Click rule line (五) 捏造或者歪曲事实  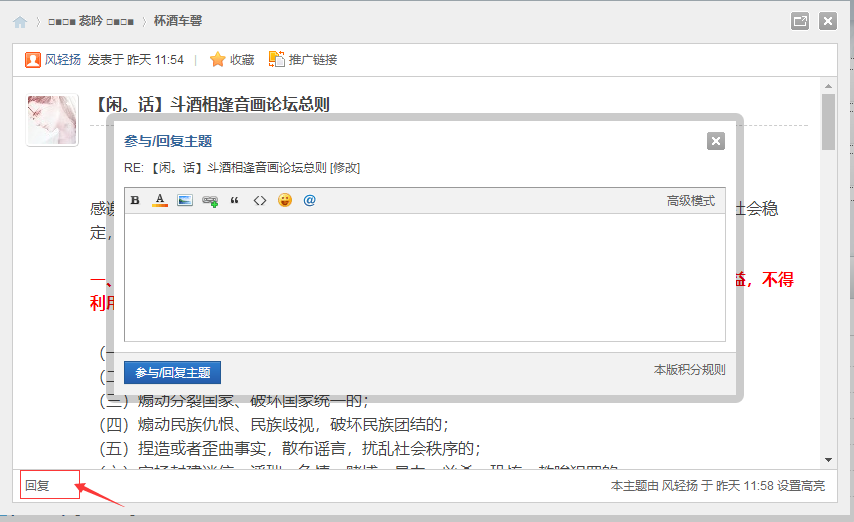290,448
